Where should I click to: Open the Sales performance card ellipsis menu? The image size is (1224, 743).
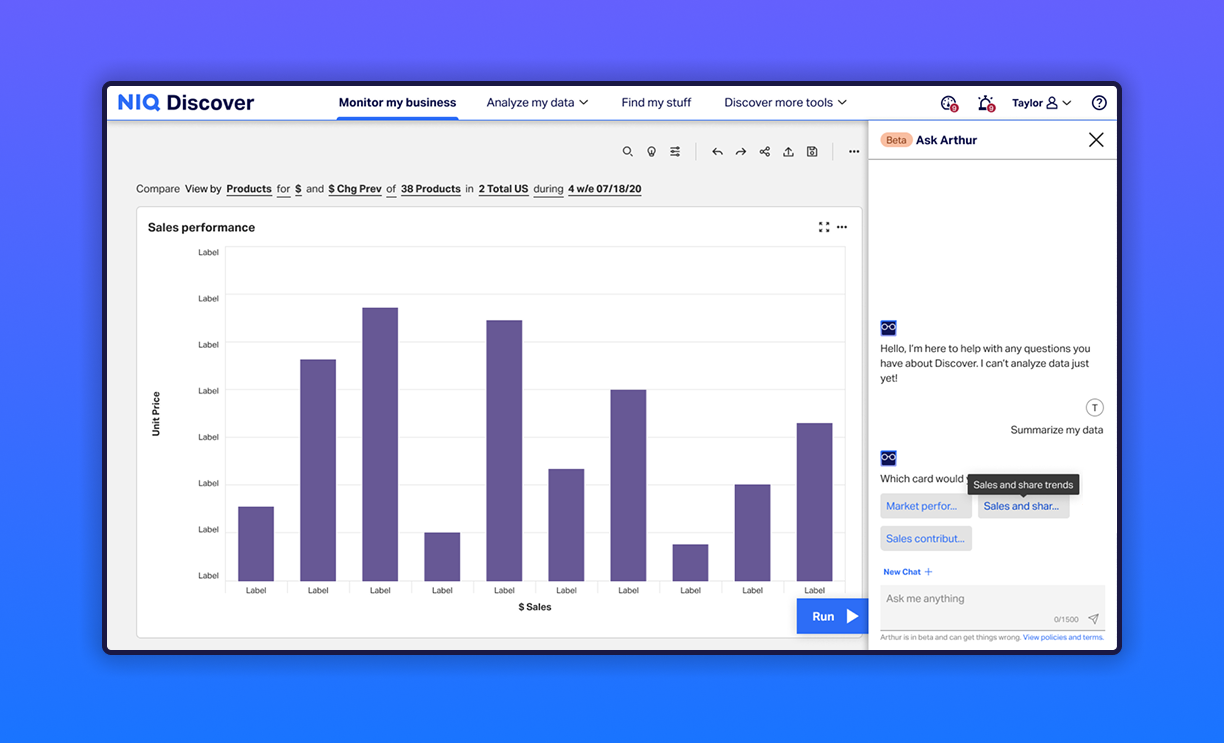click(842, 227)
